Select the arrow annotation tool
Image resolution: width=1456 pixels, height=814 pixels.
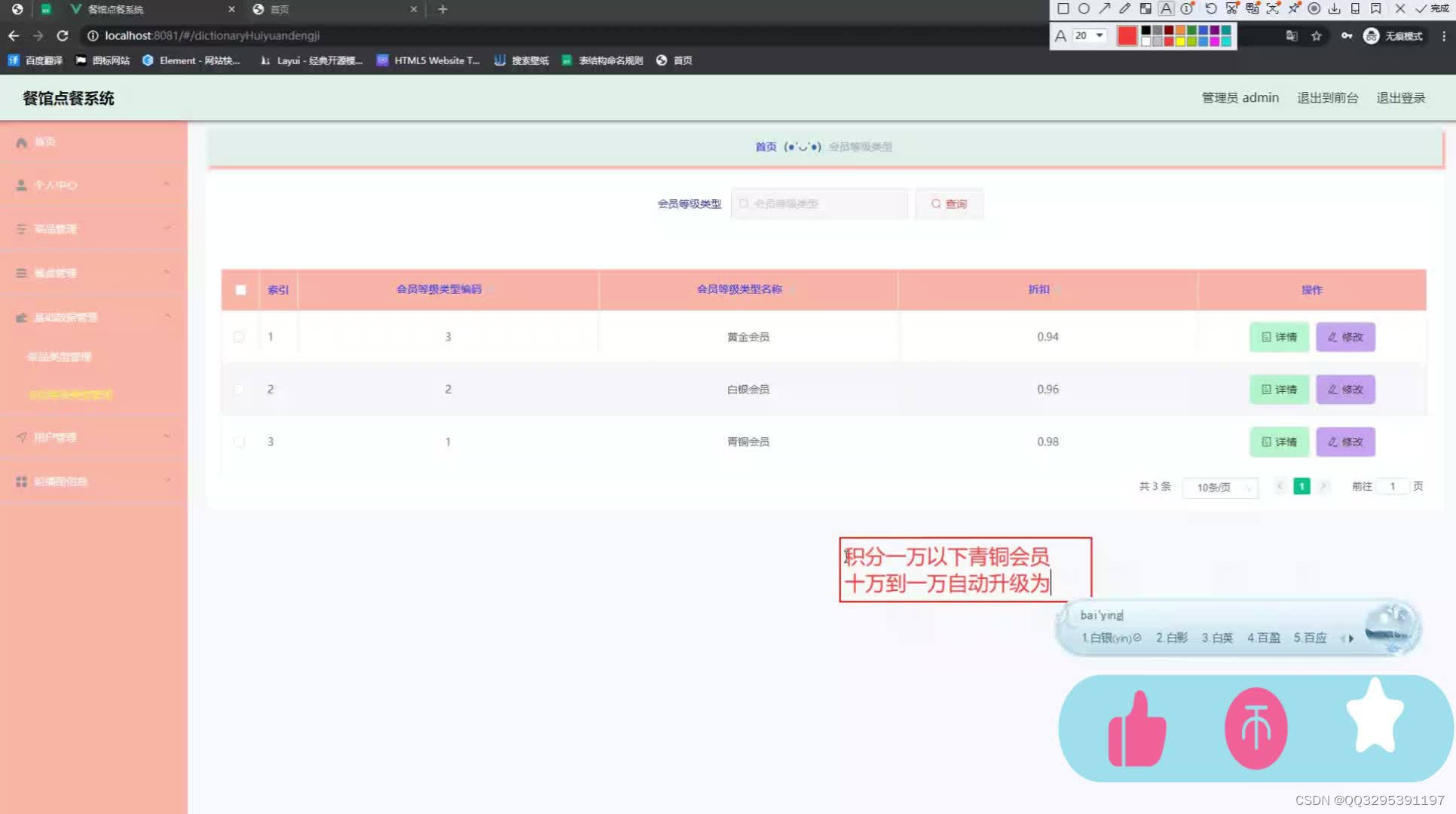(x=1104, y=9)
